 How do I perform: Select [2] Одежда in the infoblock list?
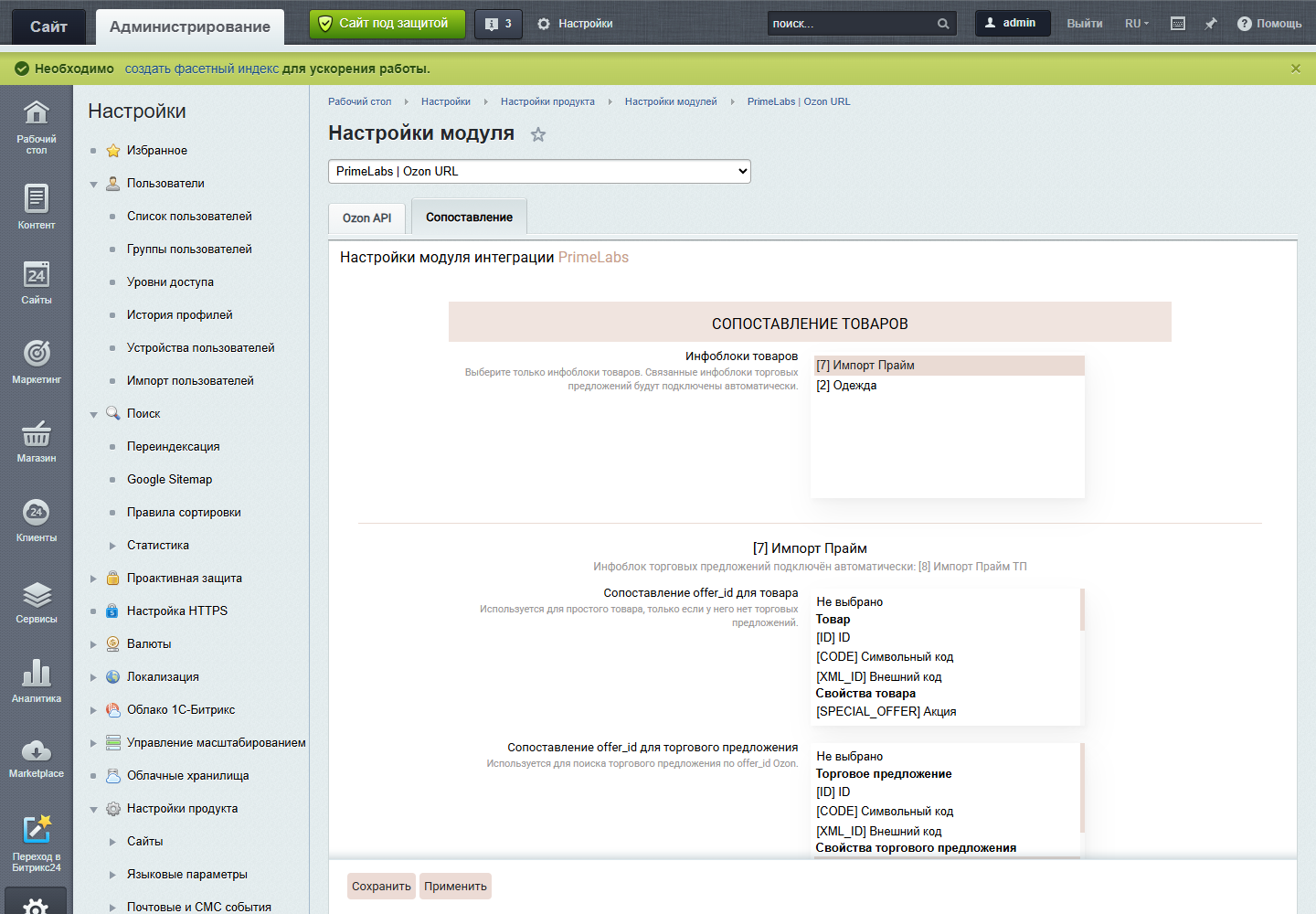949,386
